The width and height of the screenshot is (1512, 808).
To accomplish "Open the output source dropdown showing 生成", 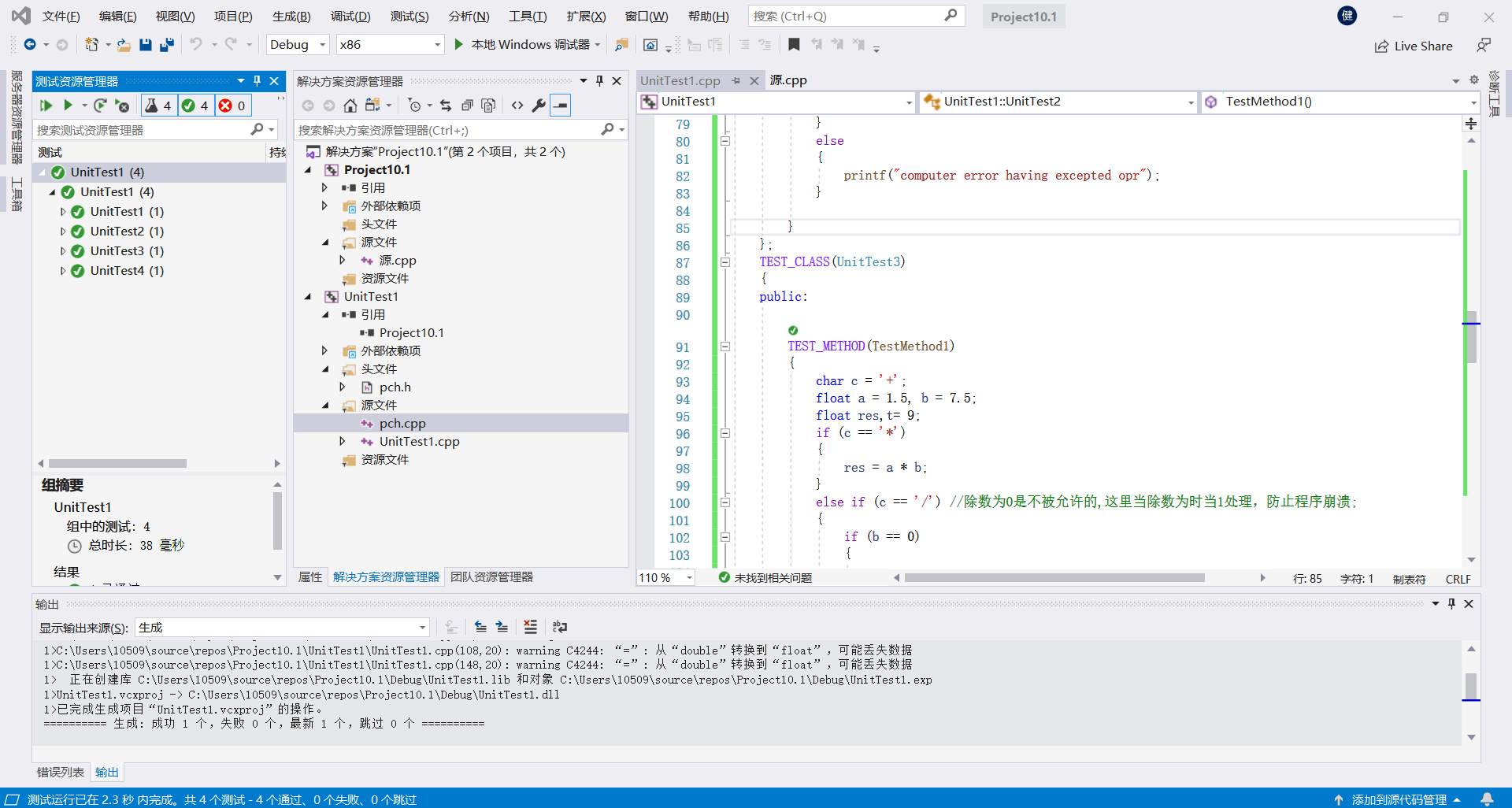I will [282, 628].
